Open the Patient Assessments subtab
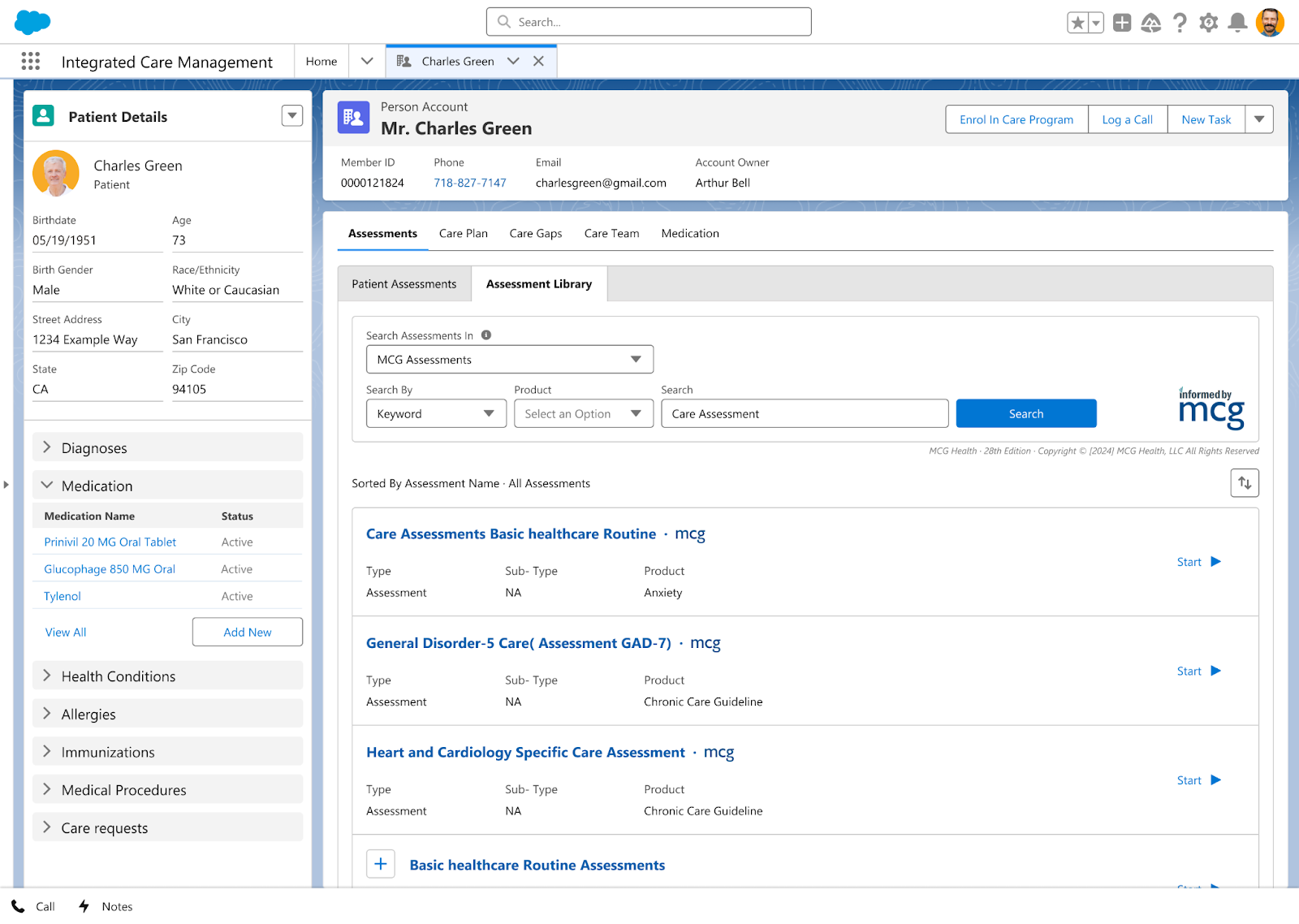This screenshot has height=924, width=1299. point(404,284)
